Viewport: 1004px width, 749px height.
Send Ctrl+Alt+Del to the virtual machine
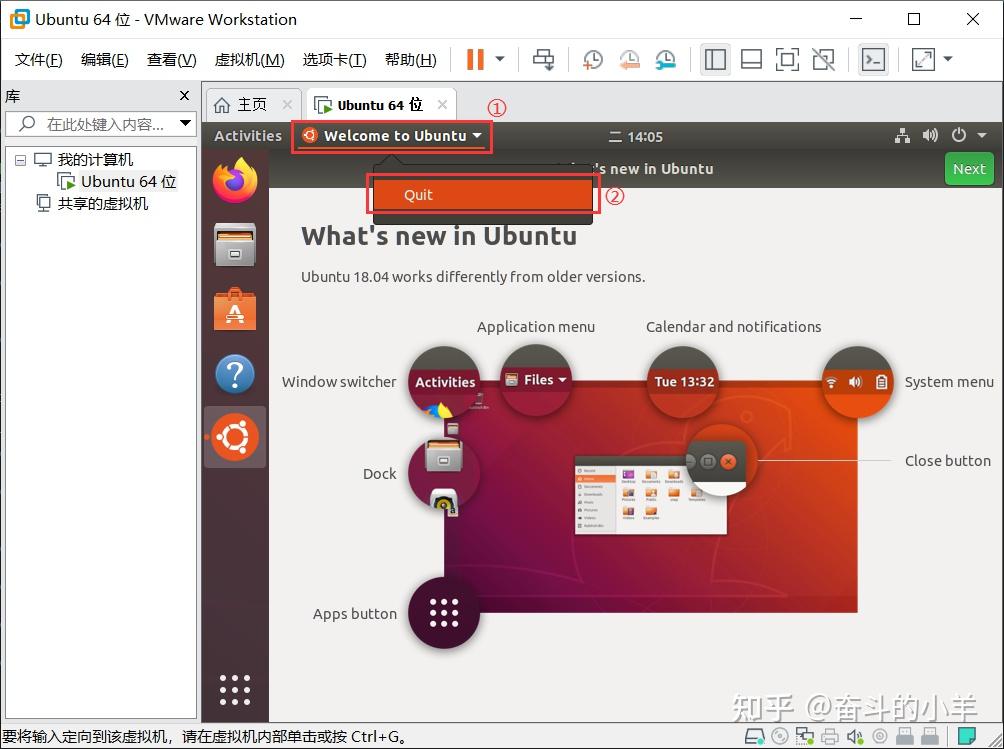point(543,60)
